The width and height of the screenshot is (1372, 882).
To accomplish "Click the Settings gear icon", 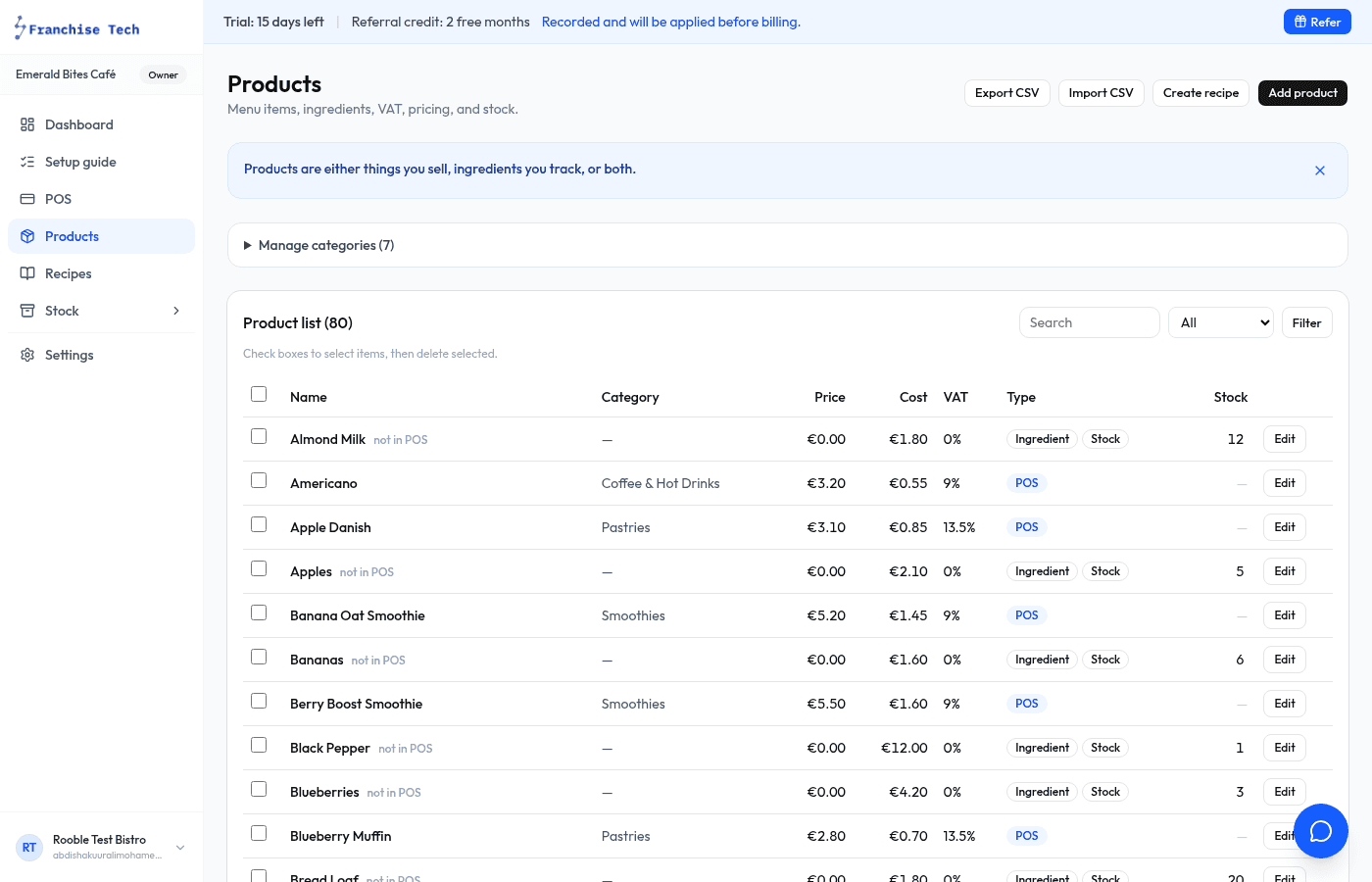I will click(x=27, y=355).
